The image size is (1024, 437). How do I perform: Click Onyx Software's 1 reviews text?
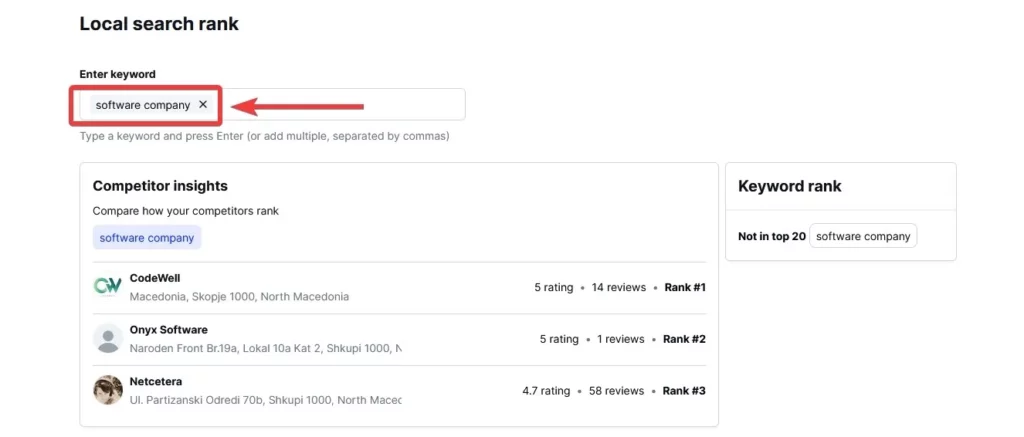point(620,339)
